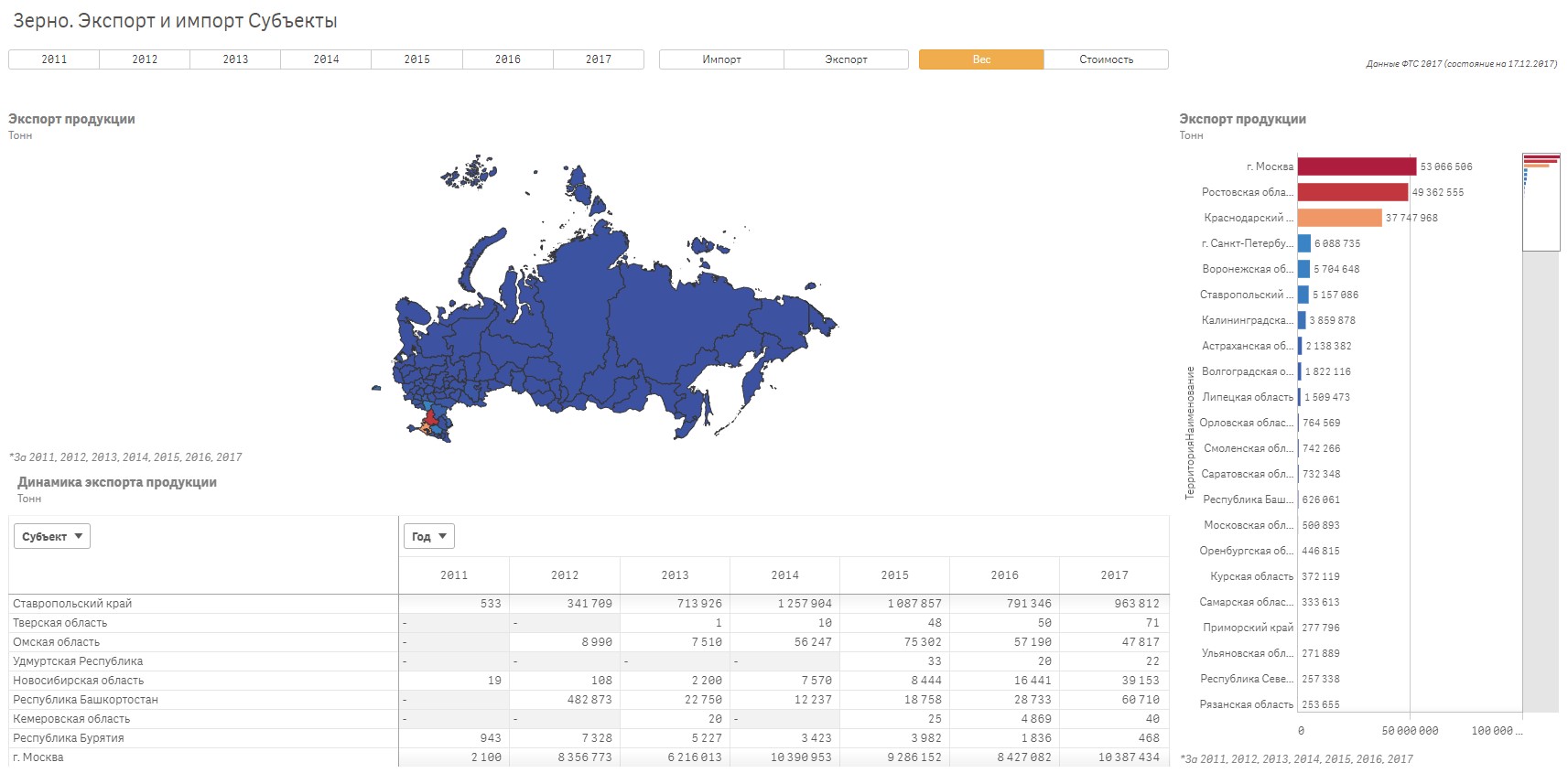The image size is (1568, 773).
Task: Click Липецкая область bar chart label
Action: click(x=1248, y=397)
